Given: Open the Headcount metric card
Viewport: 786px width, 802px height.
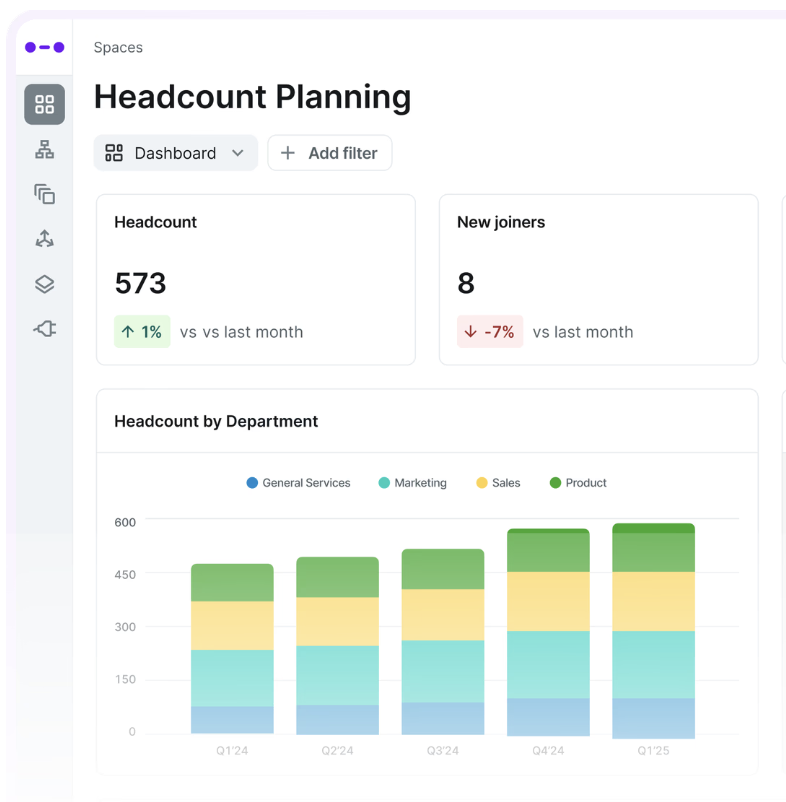Looking at the screenshot, I should 256,279.
